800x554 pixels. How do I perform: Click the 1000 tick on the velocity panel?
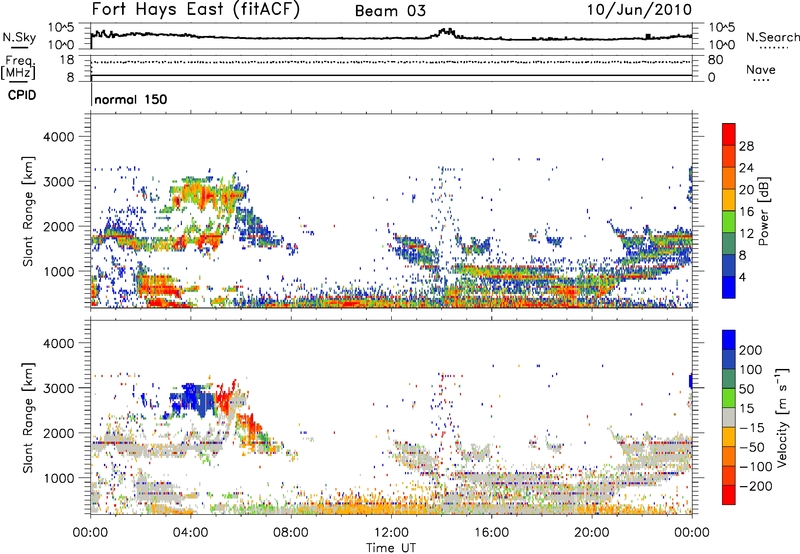(58, 478)
